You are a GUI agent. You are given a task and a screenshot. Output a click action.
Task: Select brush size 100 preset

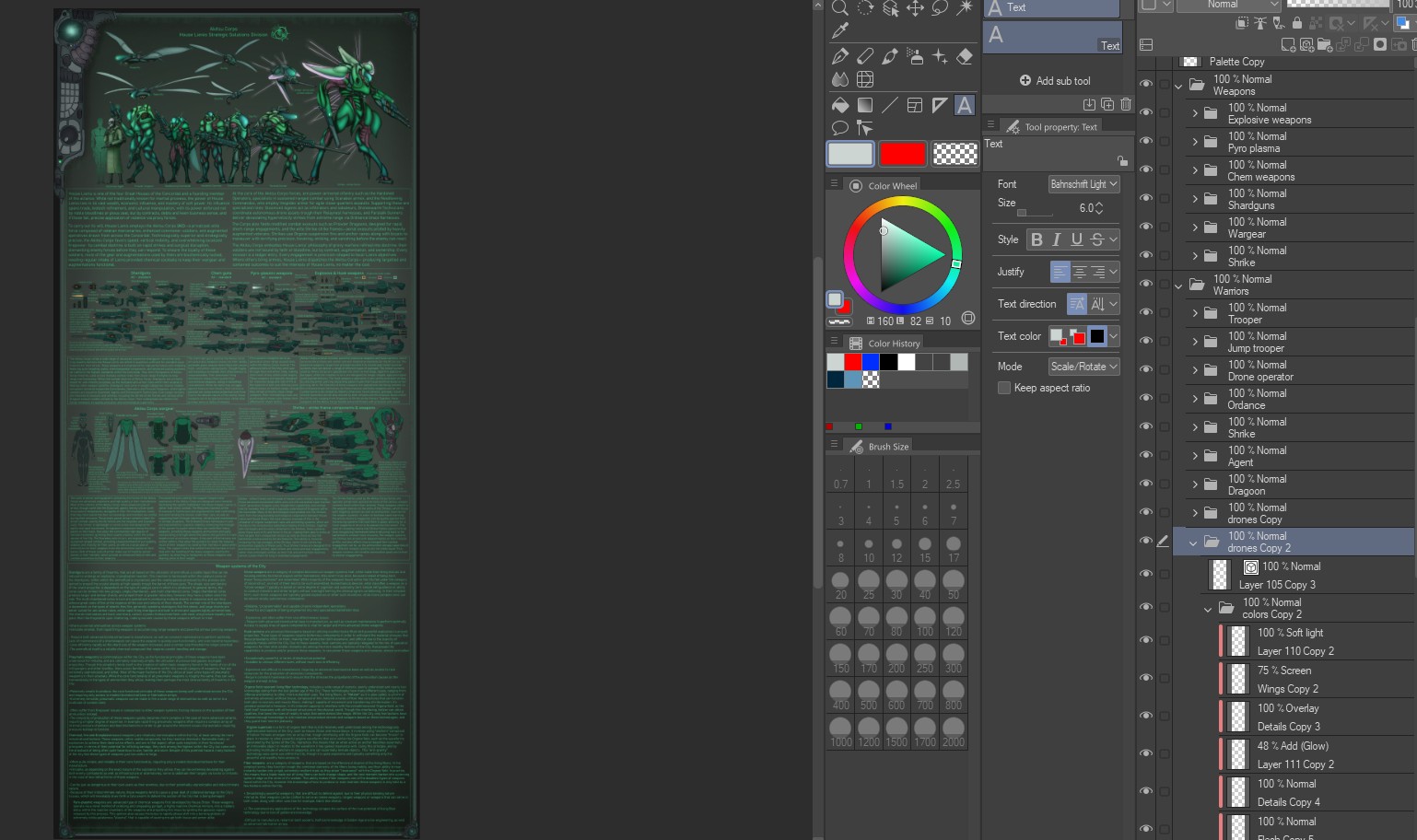click(925, 622)
